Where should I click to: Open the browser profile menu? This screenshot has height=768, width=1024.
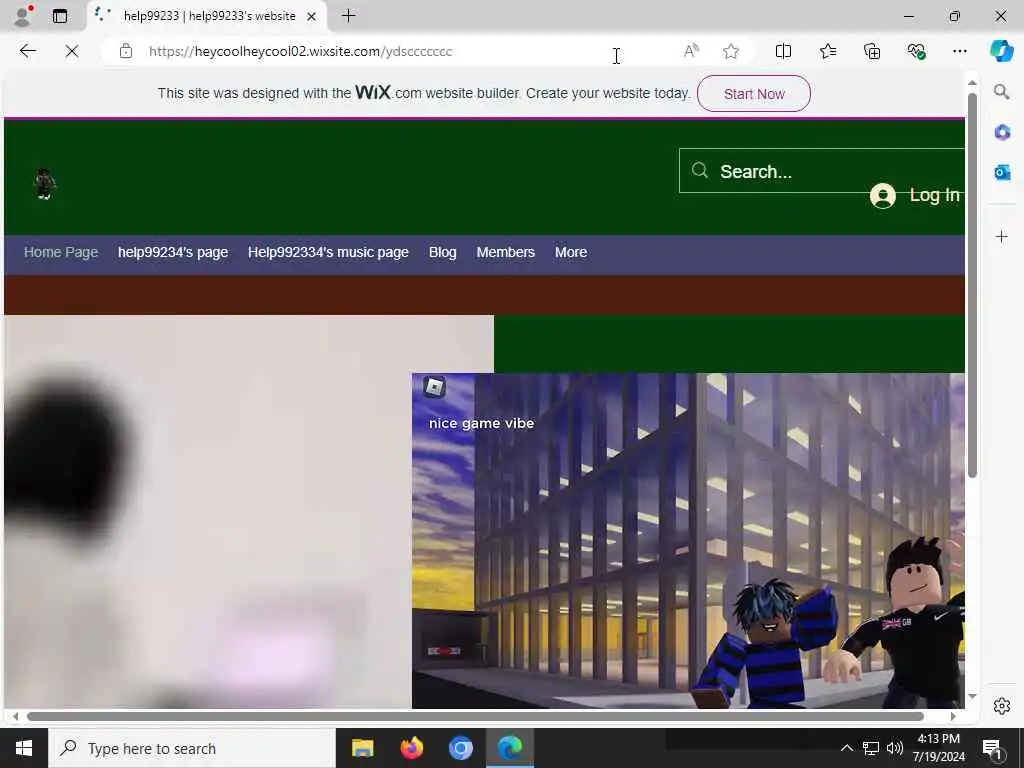[23, 16]
